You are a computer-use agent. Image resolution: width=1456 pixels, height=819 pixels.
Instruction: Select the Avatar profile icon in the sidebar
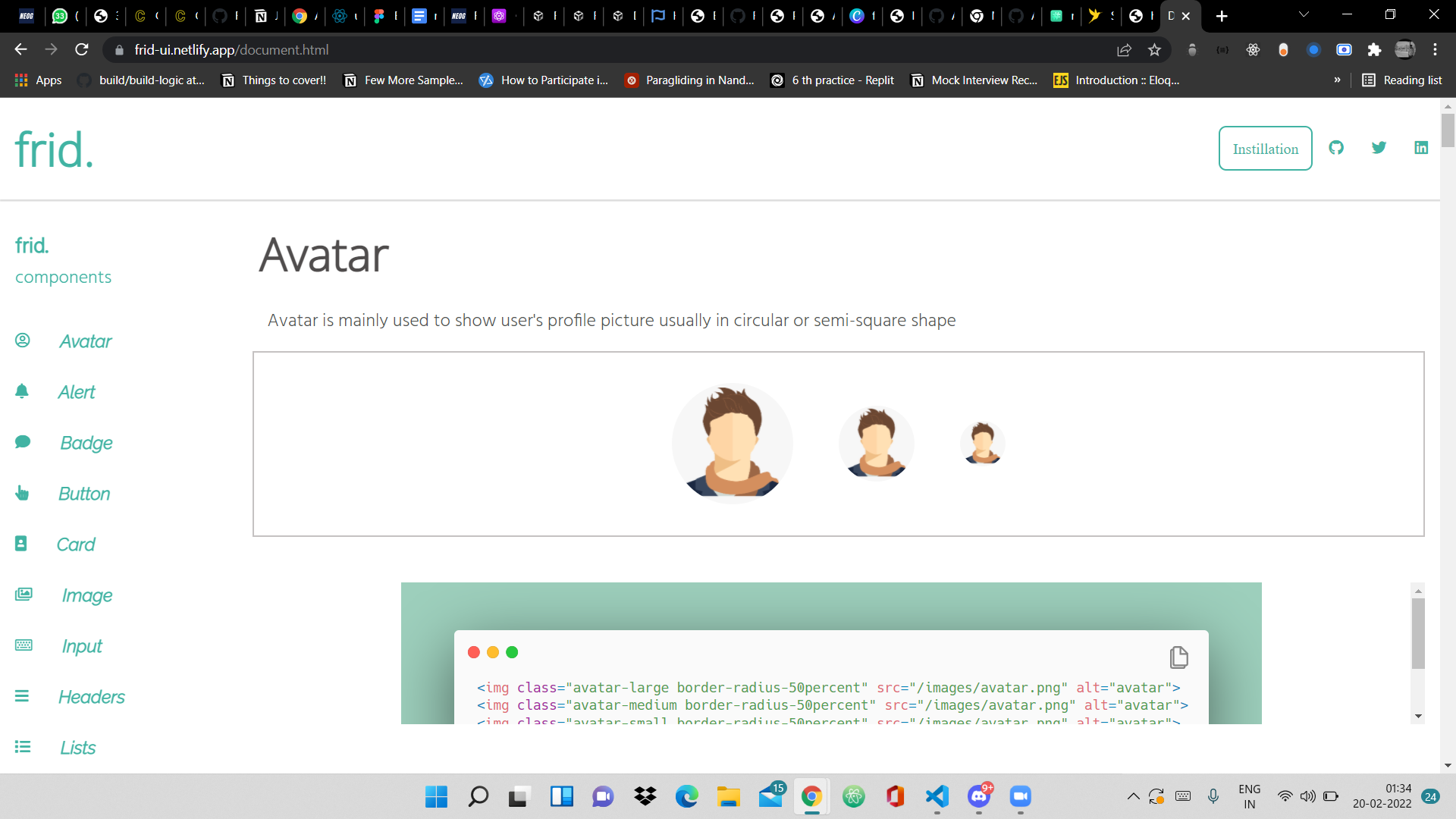pyautogui.click(x=22, y=340)
